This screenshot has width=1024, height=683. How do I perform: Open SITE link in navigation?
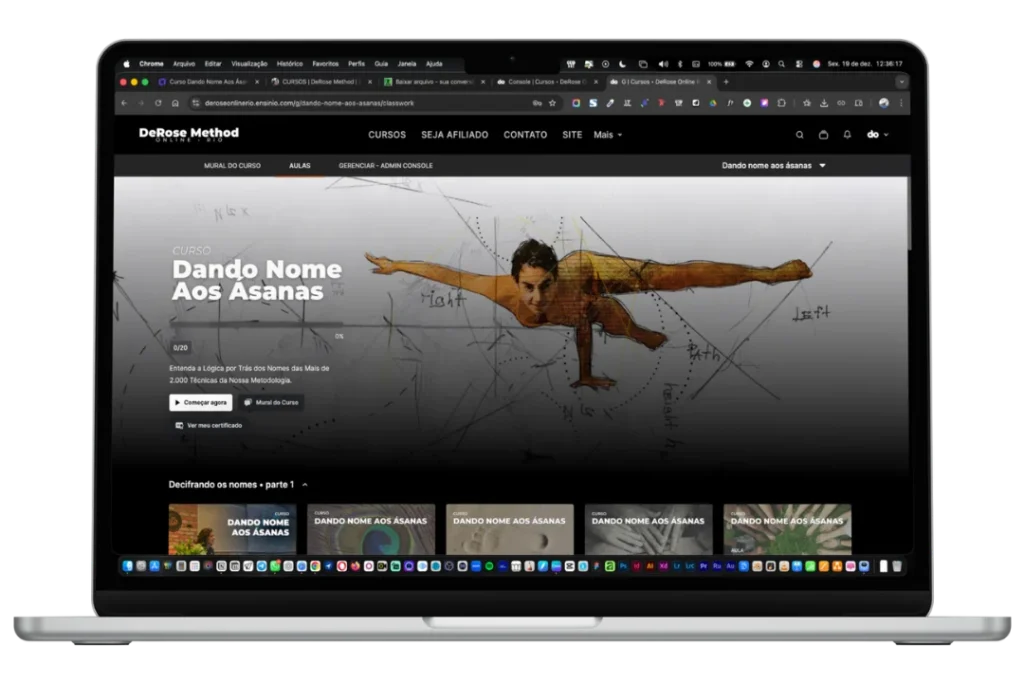(572, 135)
